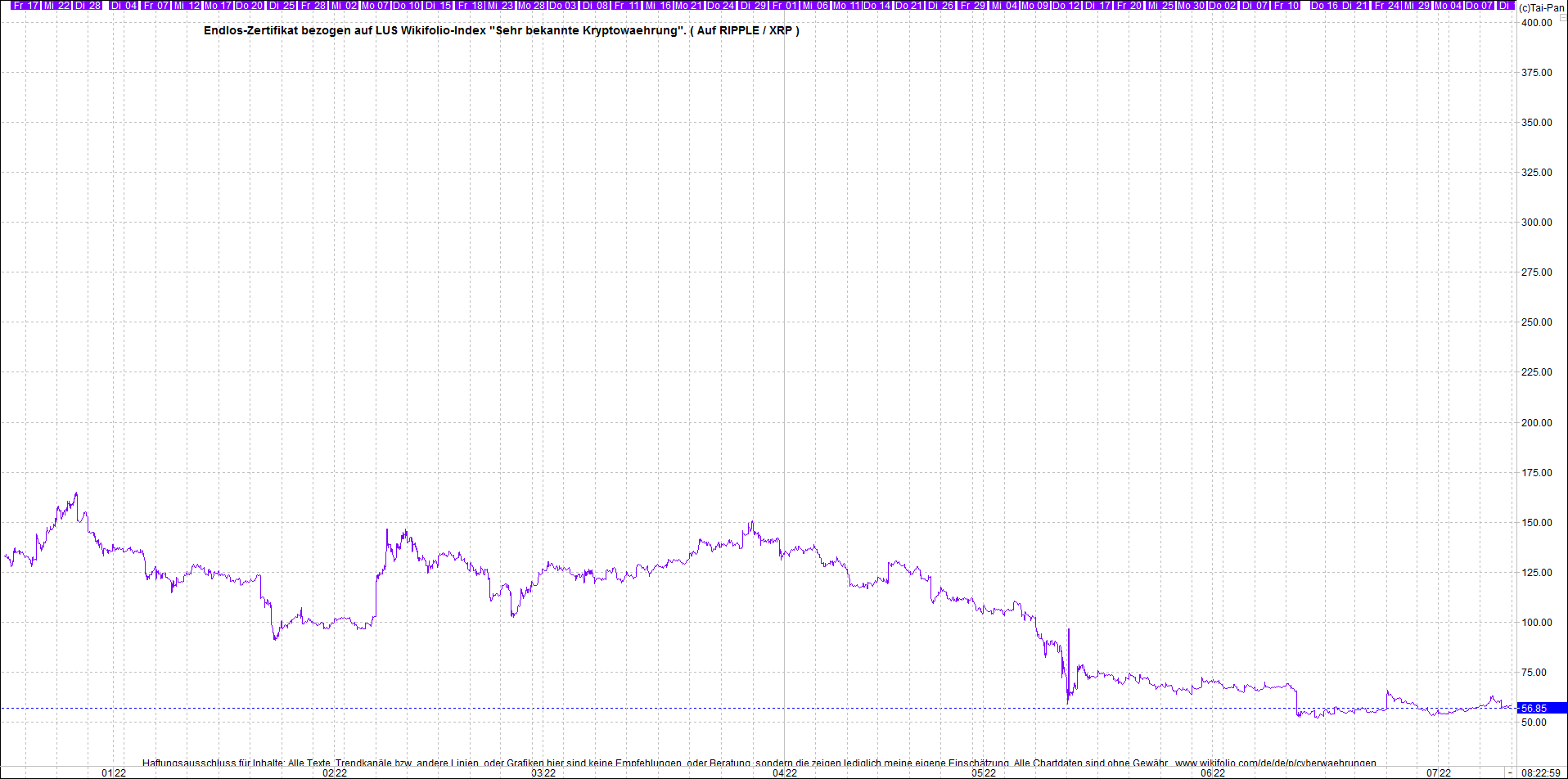Open the wikifolio.com cyberwaehrungen link in disclaimer
The image size is (1568, 779).
[x=1276, y=763]
